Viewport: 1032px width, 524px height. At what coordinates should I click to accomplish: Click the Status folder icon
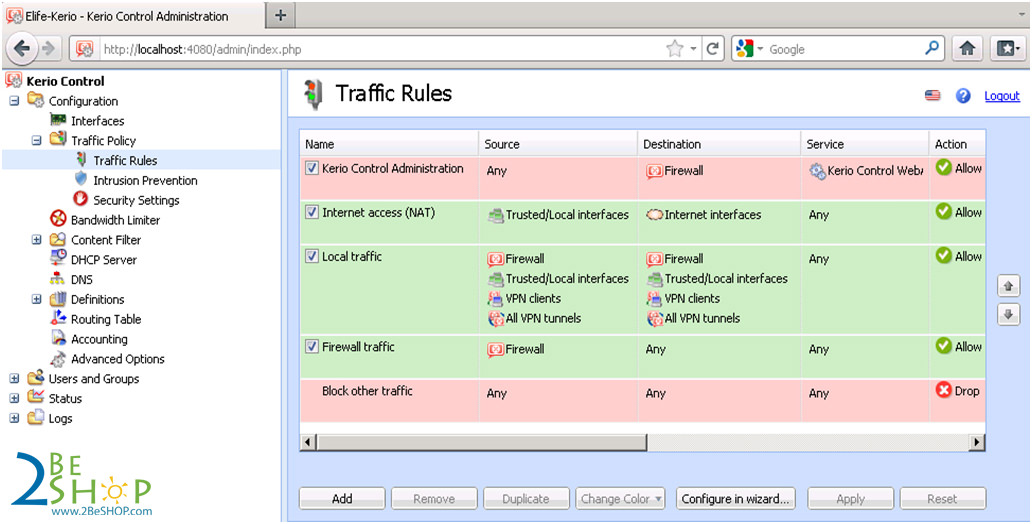click(36, 398)
